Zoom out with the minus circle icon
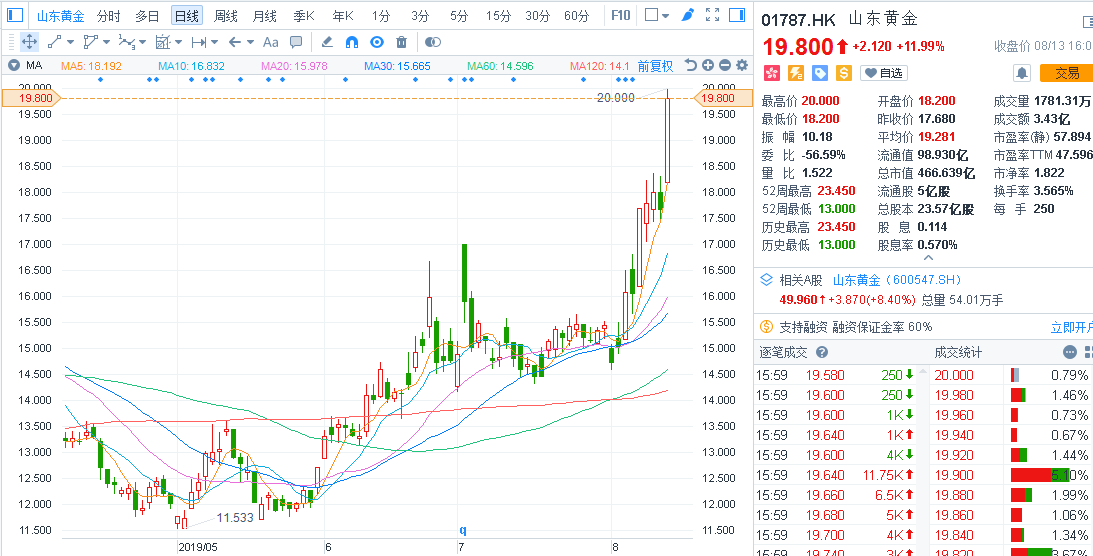 pyautogui.click(x=724, y=65)
